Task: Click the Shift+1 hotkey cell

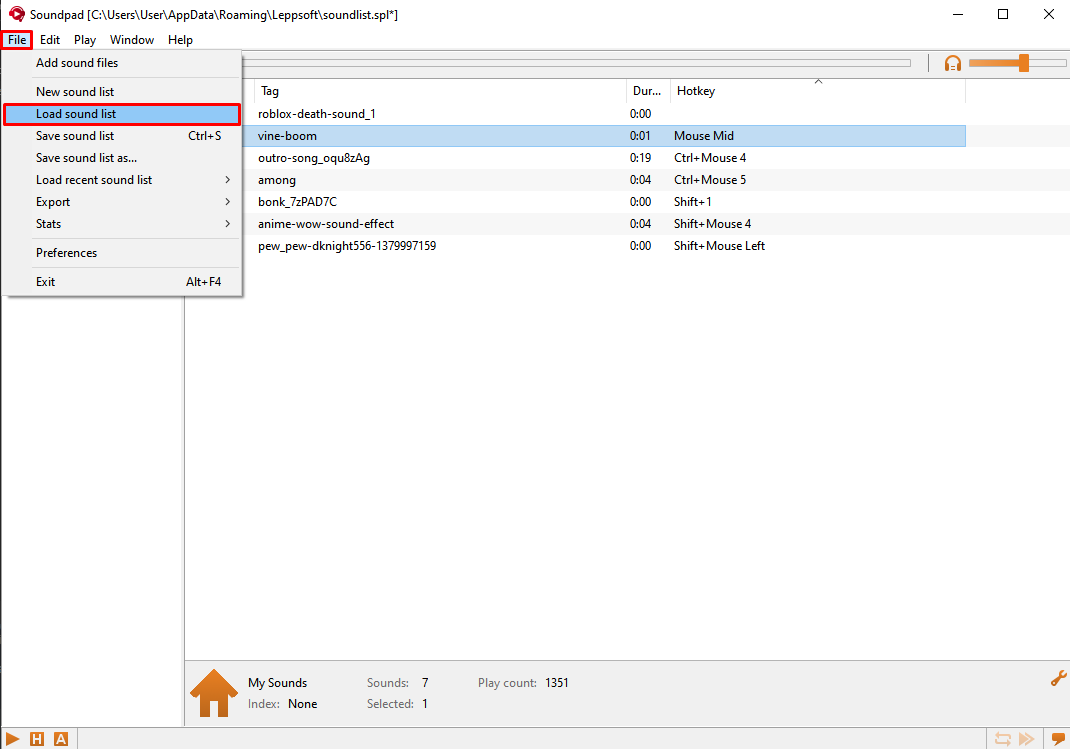Action: pos(693,202)
